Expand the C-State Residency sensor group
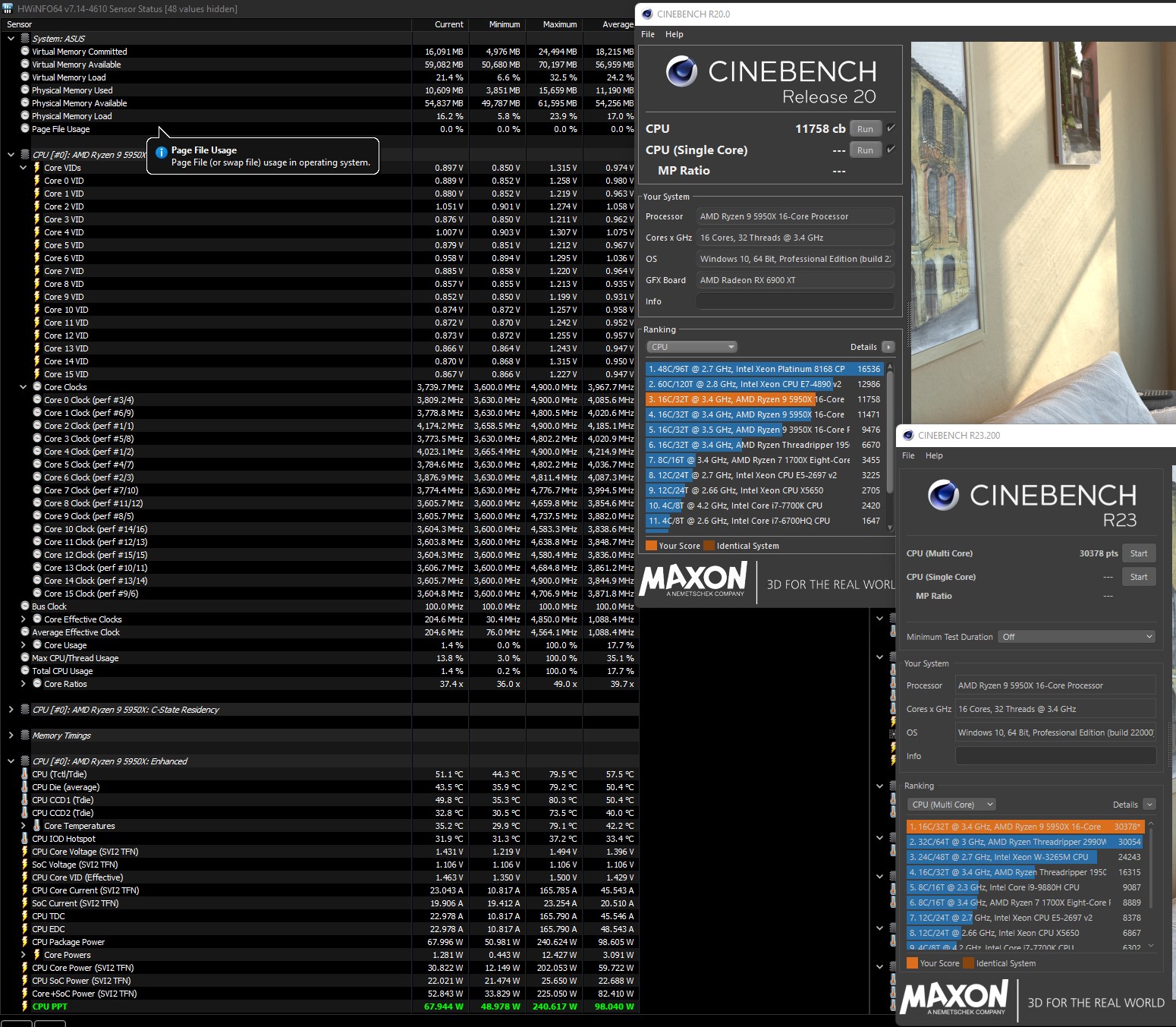This screenshot has width=1176, height=1027. (x=11, y=710)
